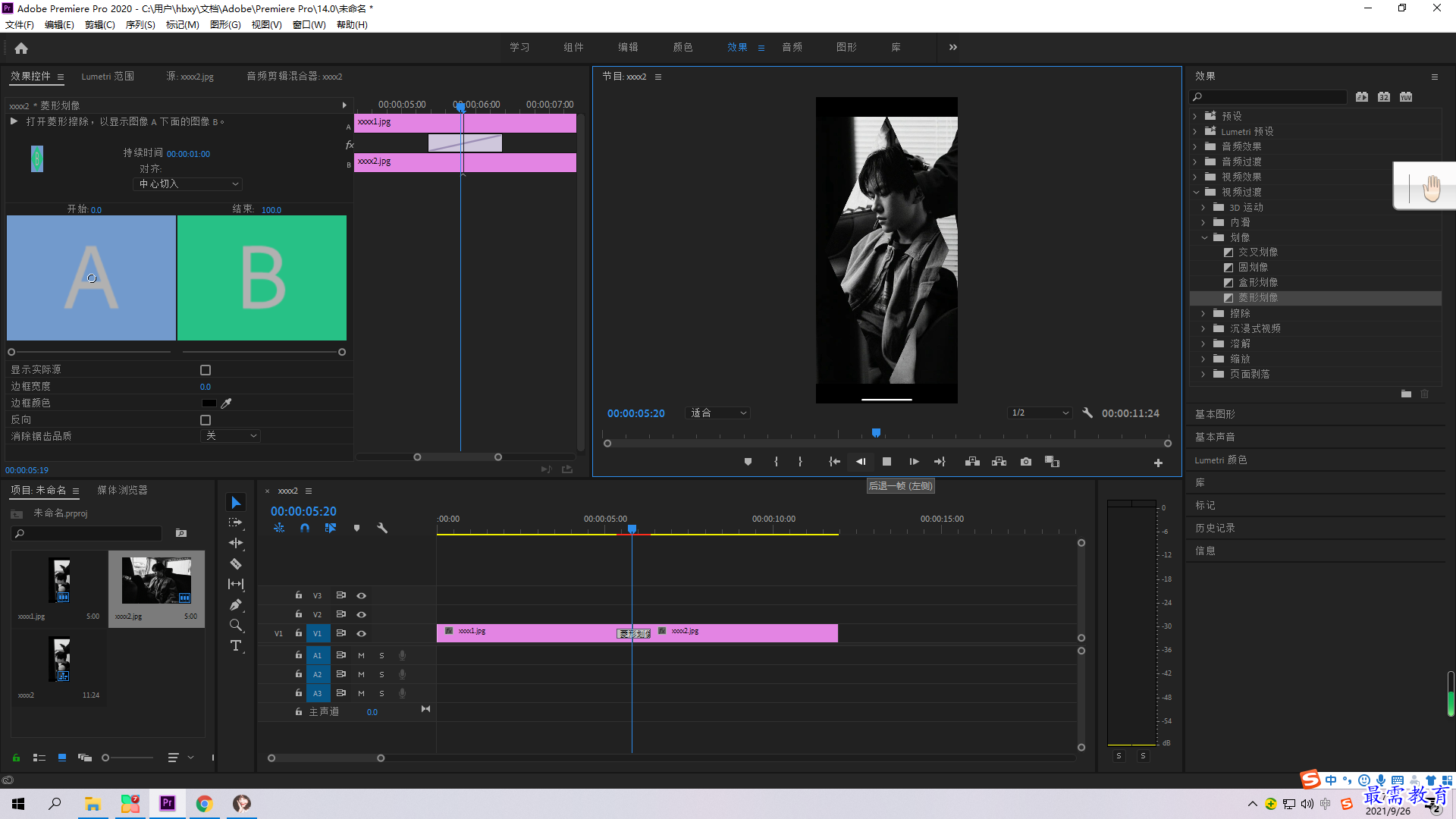This screenshot has width=1456, height=819.
Task: Open the Button Editor plus icon
Action: click(1158, 463)
